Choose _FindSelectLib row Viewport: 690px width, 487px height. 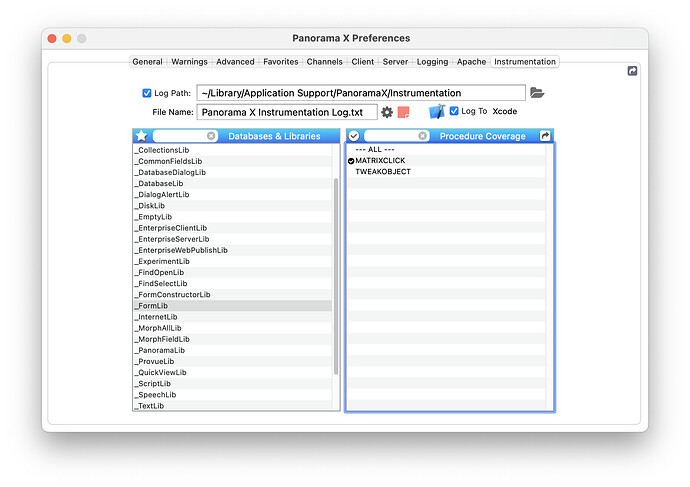(233, 283)
